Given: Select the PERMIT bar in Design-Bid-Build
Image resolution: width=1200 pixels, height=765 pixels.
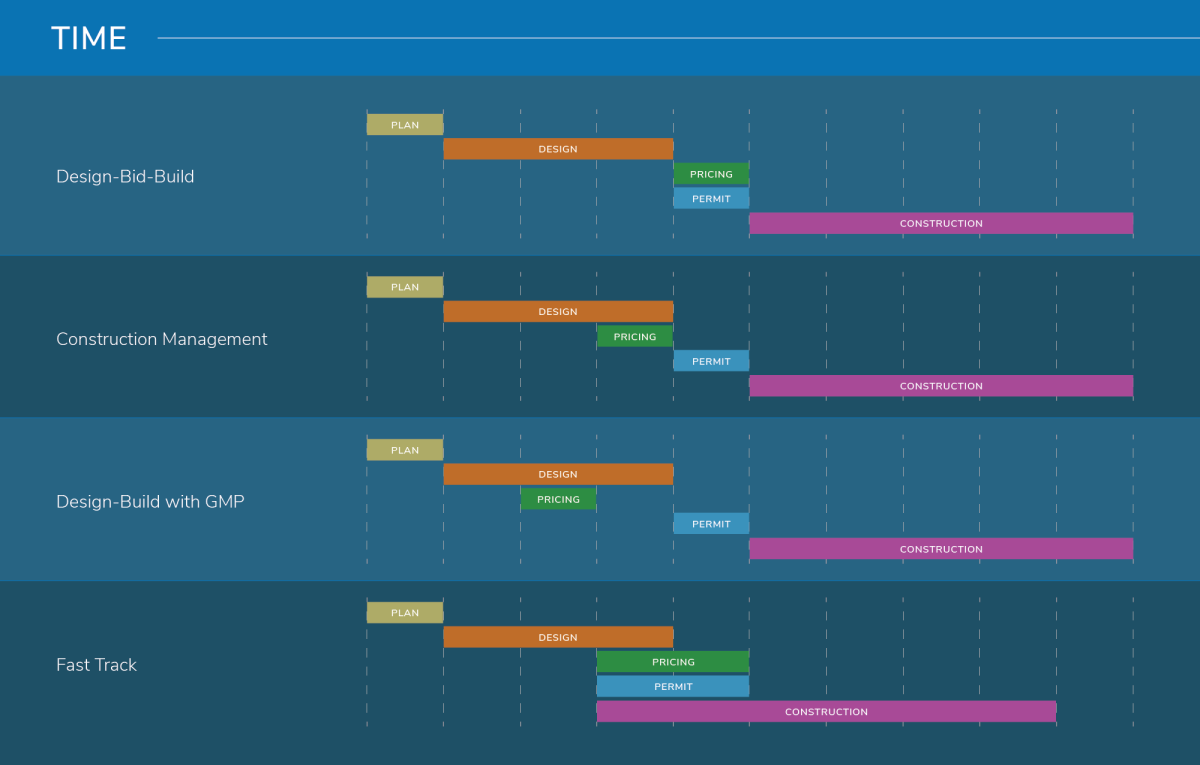Looking at the screenshot, I should (x=711, y=199).
